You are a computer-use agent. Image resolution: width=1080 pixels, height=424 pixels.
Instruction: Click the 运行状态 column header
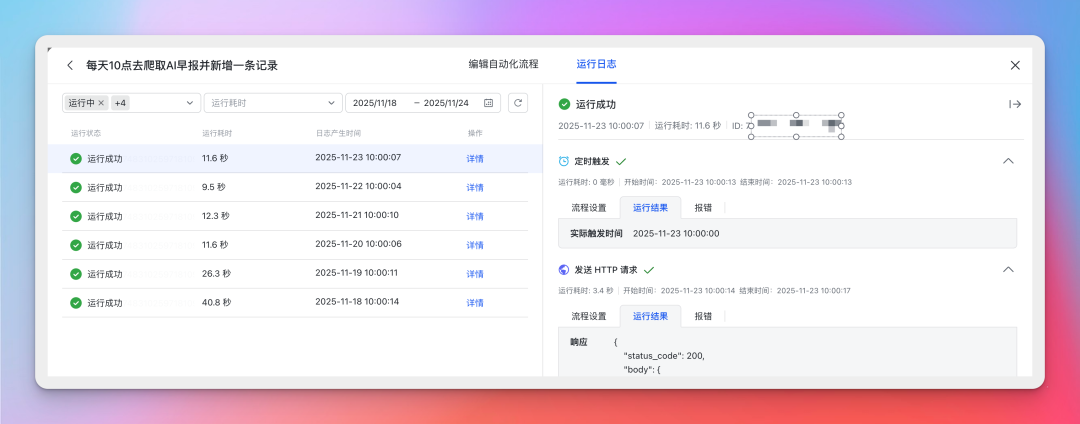point(86,133)
